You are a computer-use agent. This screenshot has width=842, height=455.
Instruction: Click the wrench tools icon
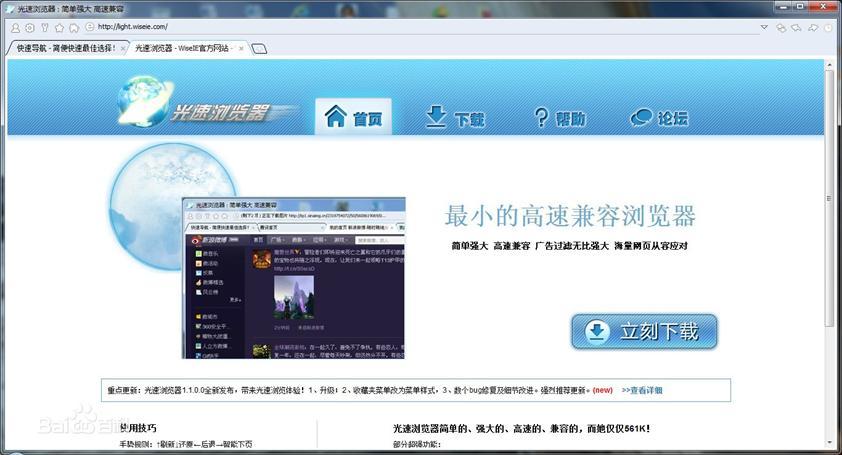[45, 27]
